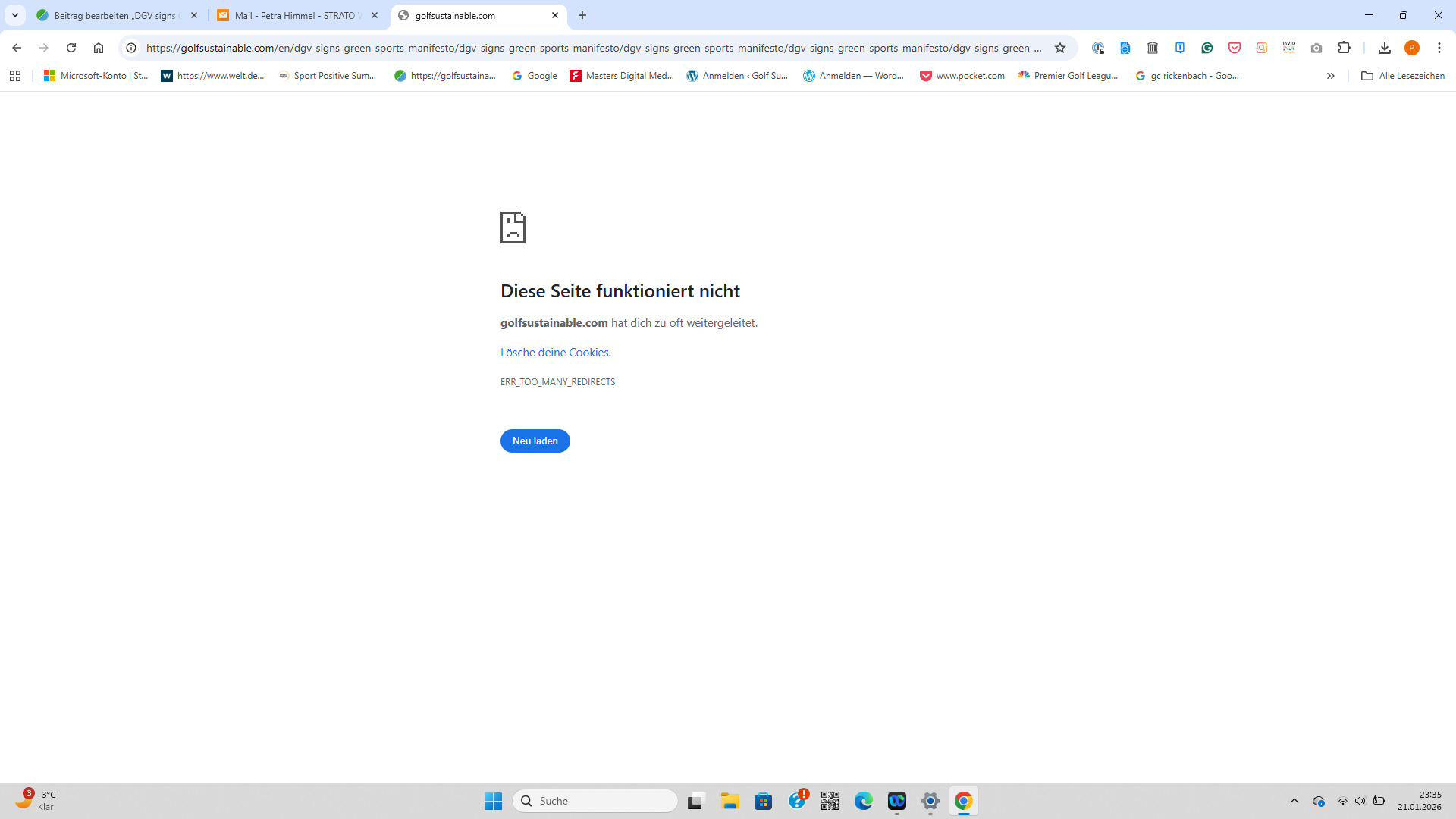Click the Pocket extension icon
The image size is (1456, 819).
click(1235, 48)
